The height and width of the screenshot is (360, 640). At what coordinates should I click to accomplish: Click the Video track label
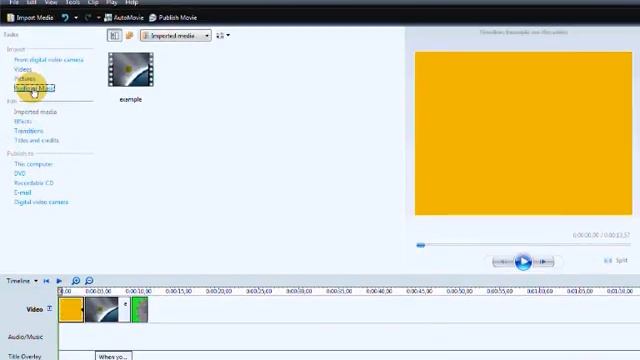point(35,309)
